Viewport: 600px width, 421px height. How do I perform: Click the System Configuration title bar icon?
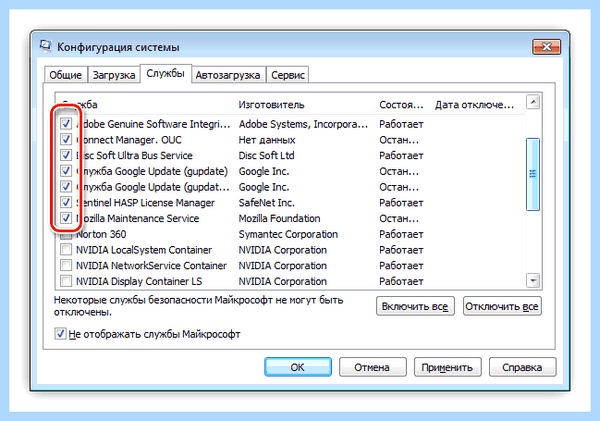pyautogui.click(x=46, y=46)
